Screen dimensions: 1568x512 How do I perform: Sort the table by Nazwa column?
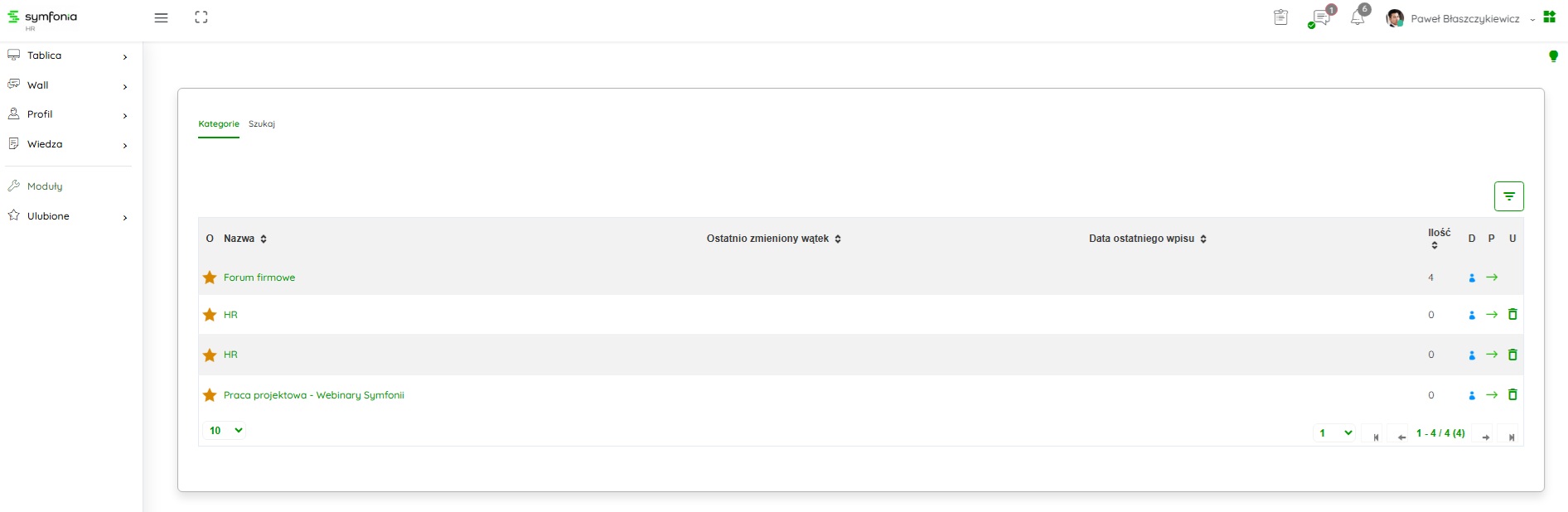tap(244, 239)
